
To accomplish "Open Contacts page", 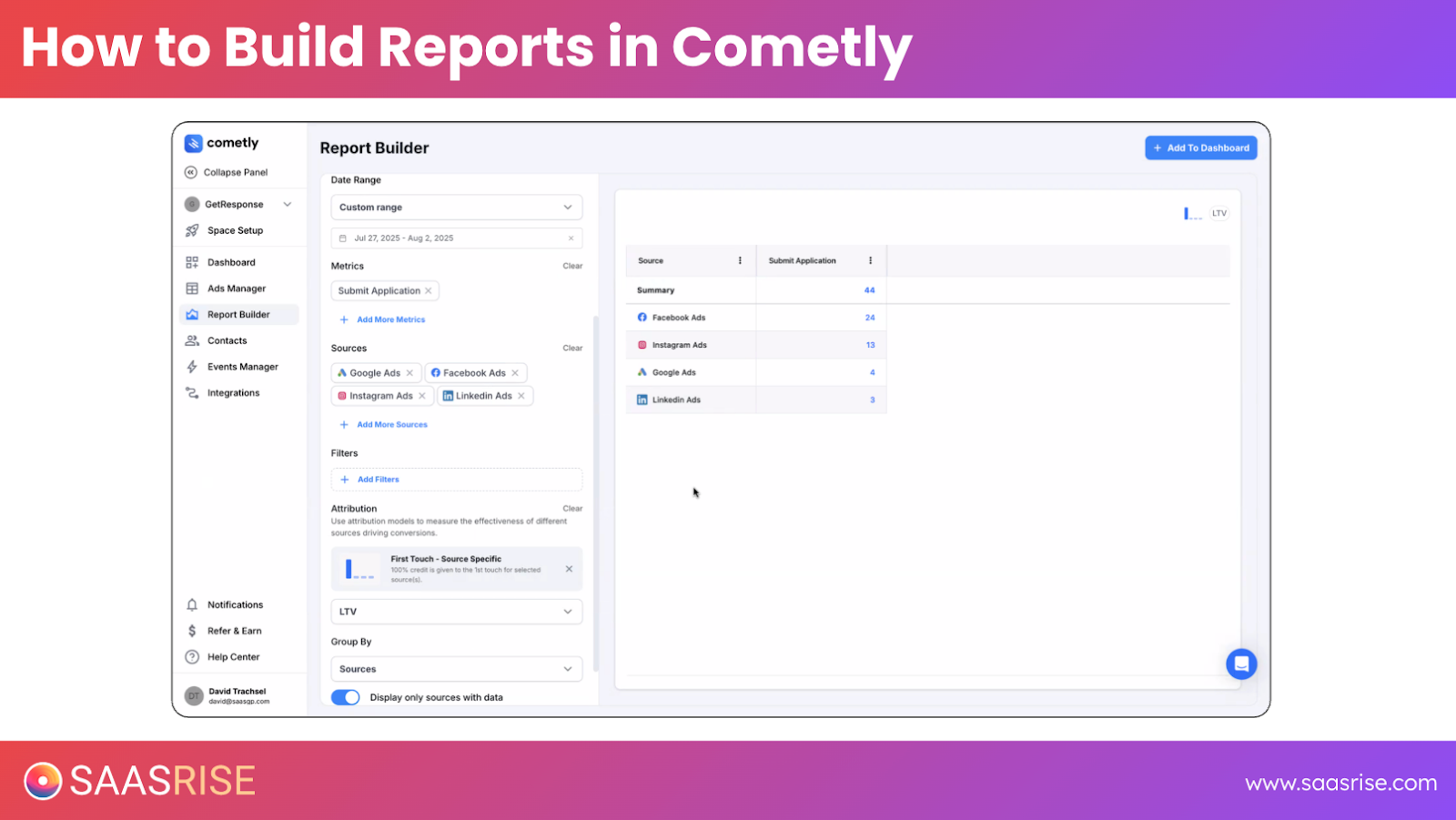I will coord(227,340).
